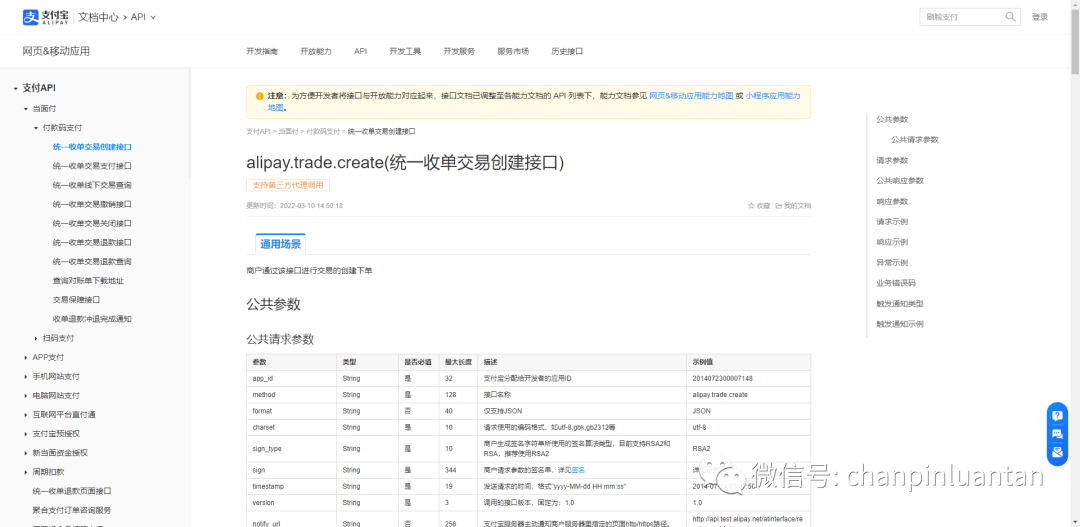Click the 支持第三方代理调用 tag

[288, 185]
